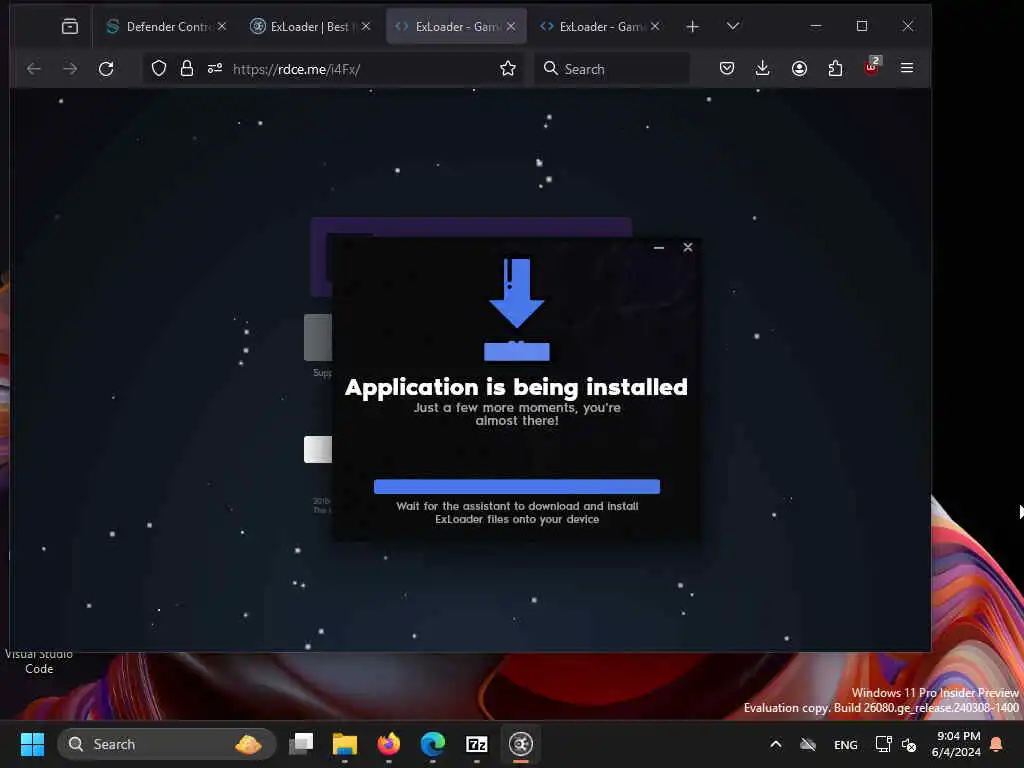Open the notification bell
This screenshot has width=1024, height=768.
pos(997,744)
